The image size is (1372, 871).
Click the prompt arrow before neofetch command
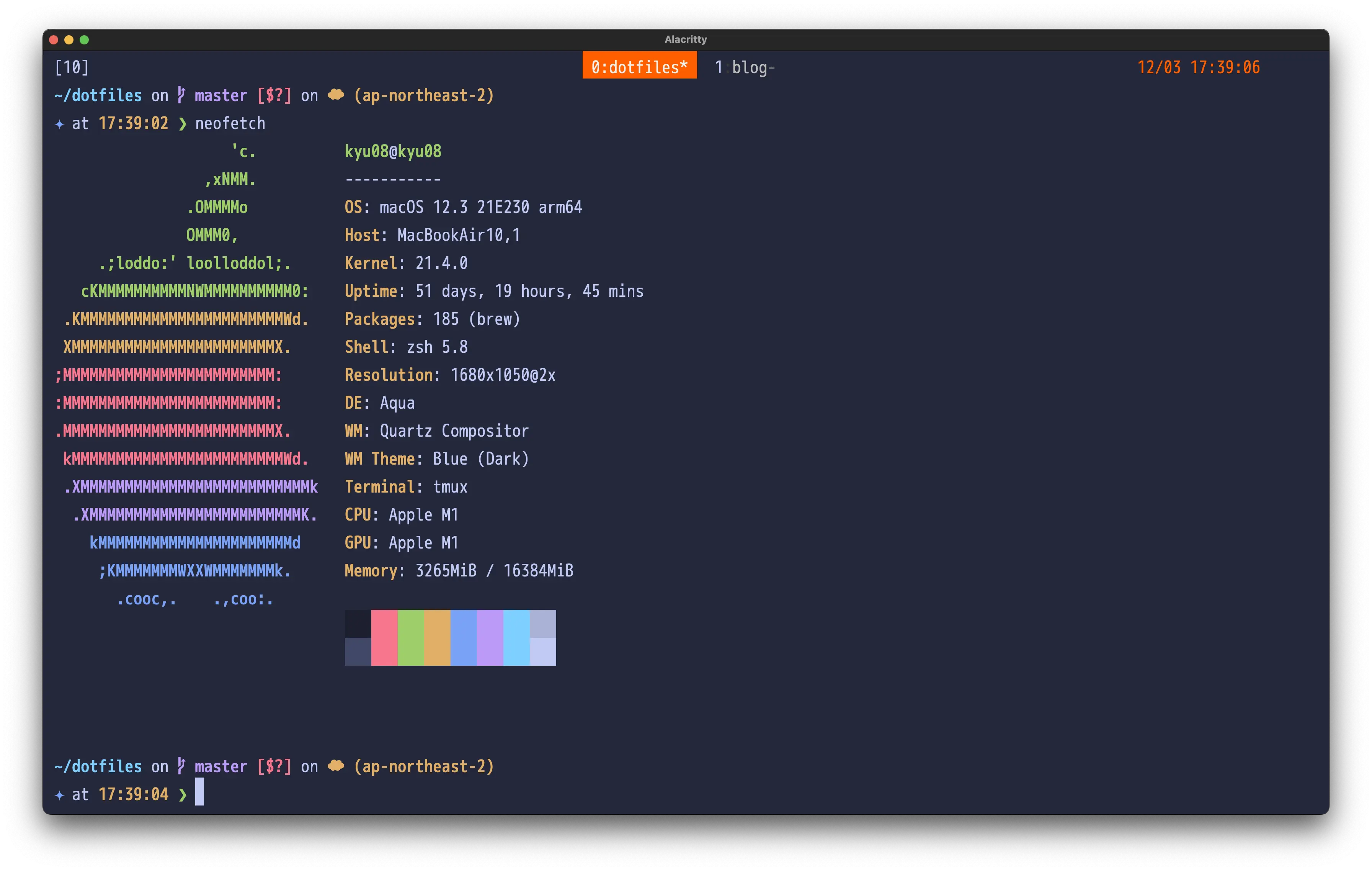tap(182, 124)
